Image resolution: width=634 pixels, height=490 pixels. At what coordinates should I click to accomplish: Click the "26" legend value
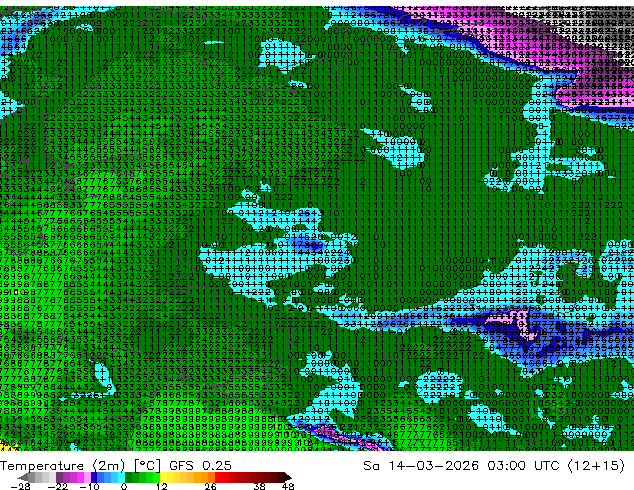tap(210, 486)
